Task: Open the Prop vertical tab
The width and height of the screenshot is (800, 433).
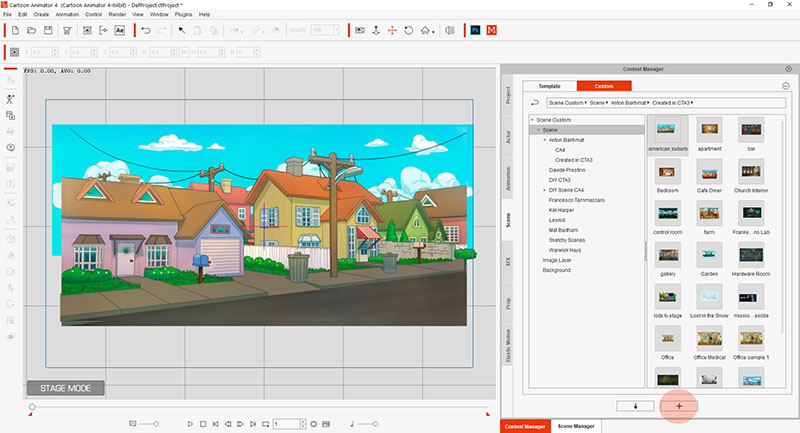Action: pyautogui.click(x=508, y=303)
